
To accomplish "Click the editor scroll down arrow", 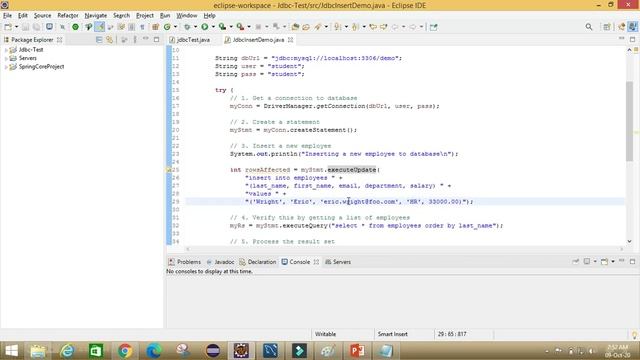I will pyautogui.click(x=629, y=241).
